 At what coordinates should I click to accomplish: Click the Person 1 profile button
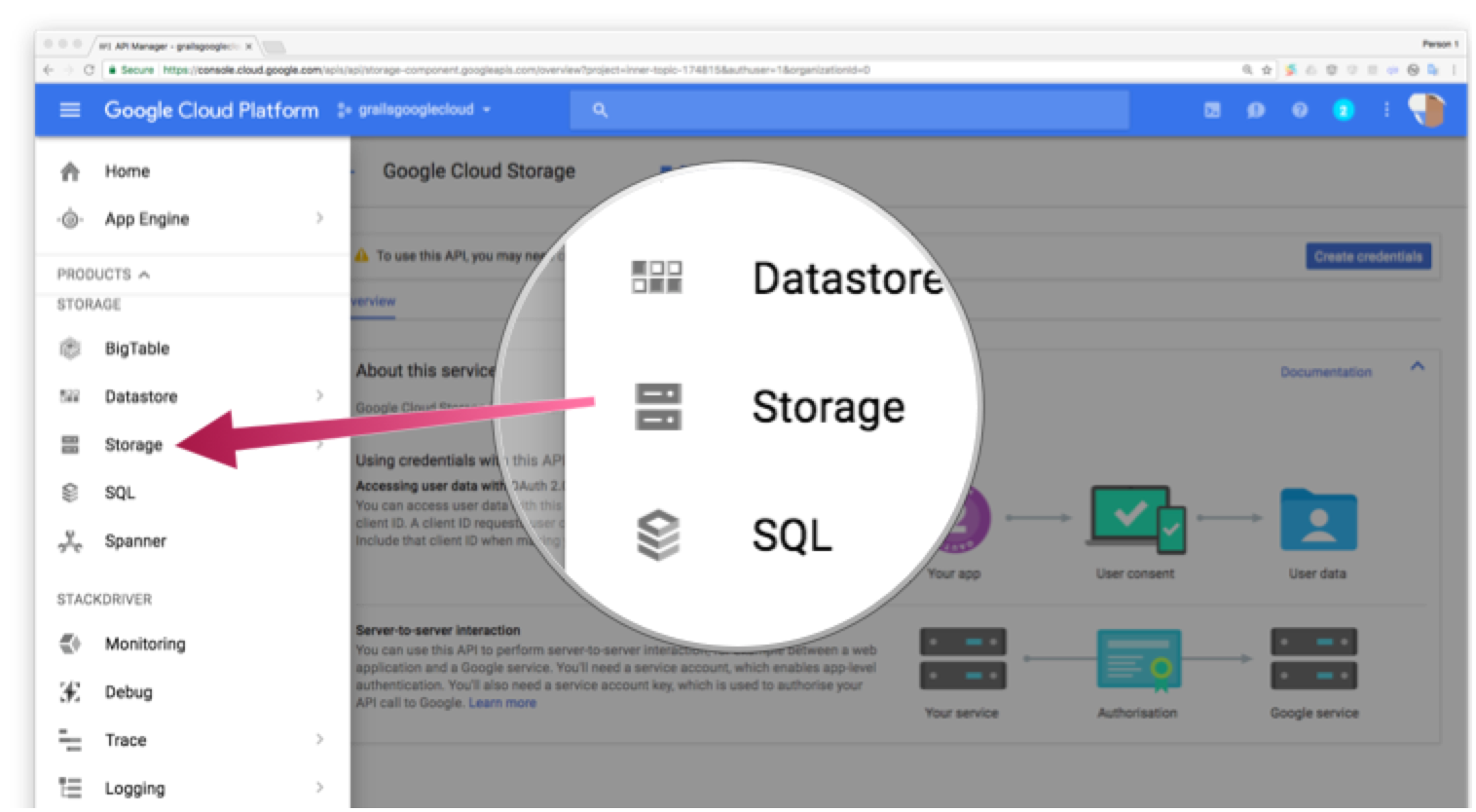click(x=1440, y=44)
